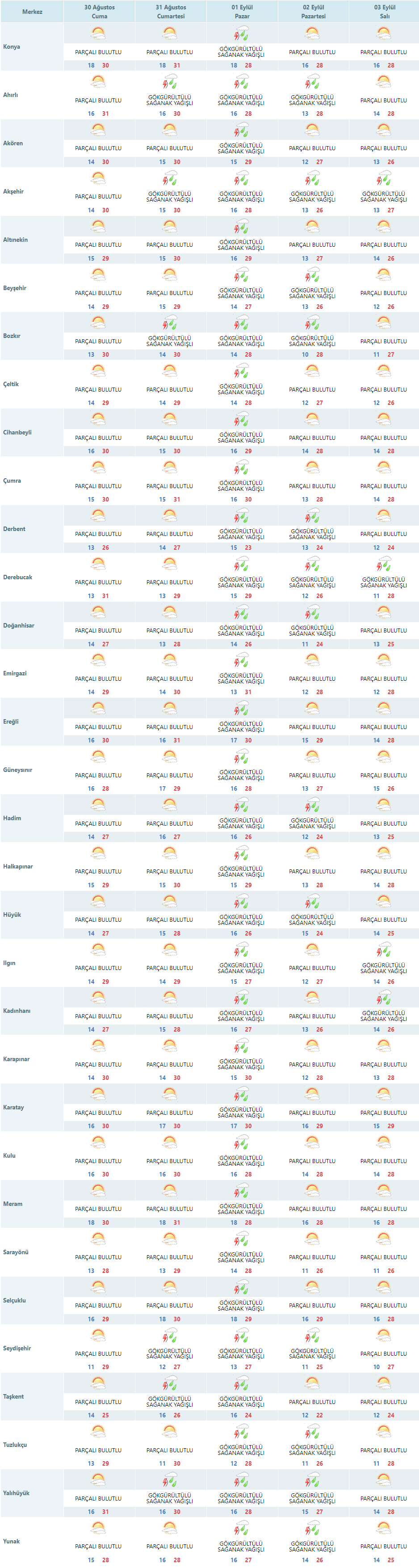Select Derebucak's thunderstorm icon for 03 Eylül

coord(383,564)
